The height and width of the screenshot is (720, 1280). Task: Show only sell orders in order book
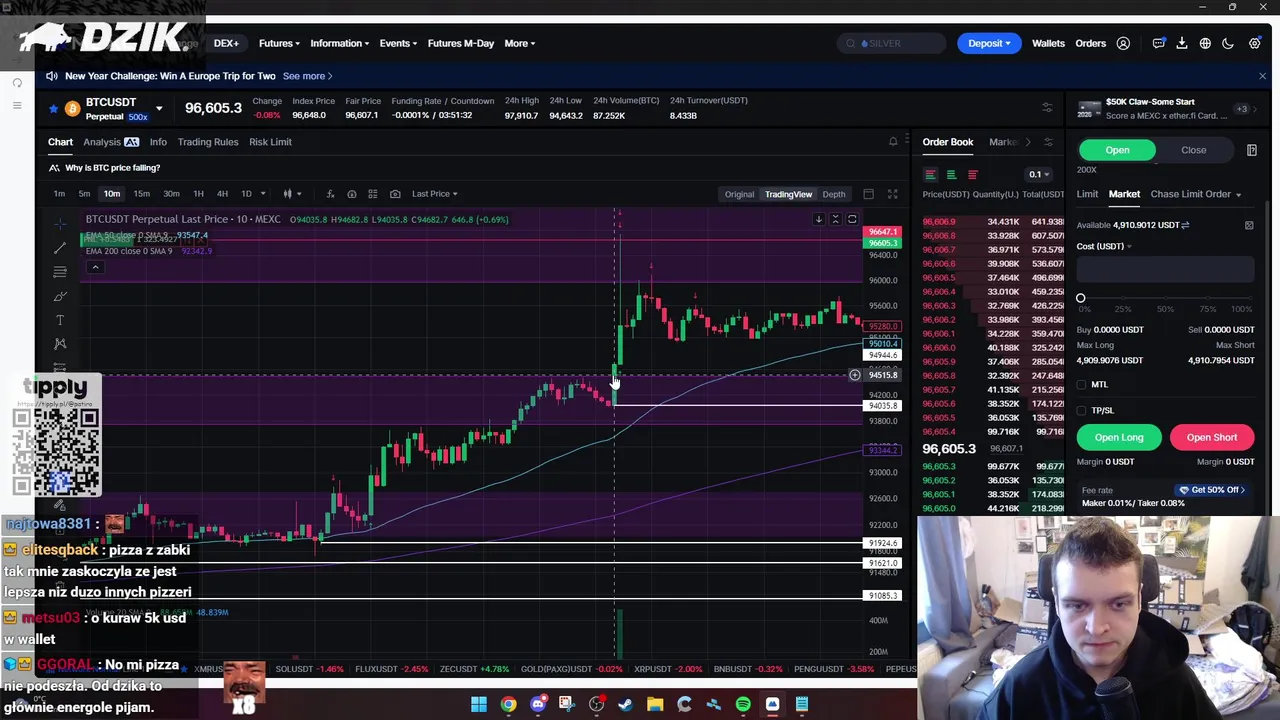972,175
